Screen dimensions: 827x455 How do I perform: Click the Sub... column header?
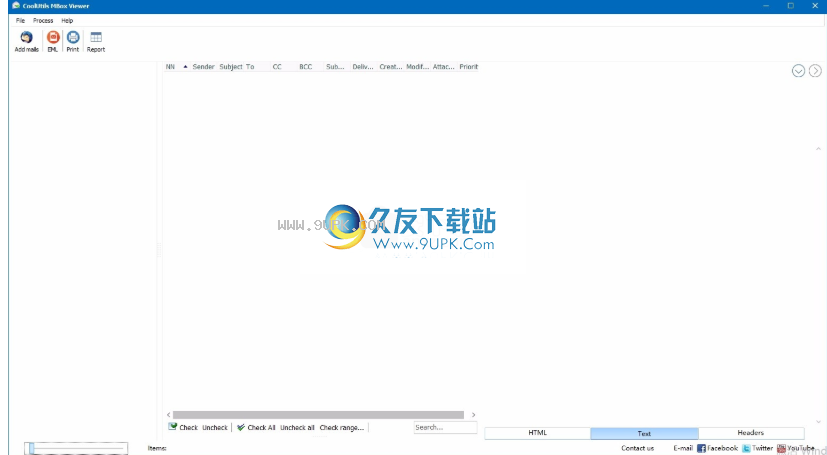(335, 67)
